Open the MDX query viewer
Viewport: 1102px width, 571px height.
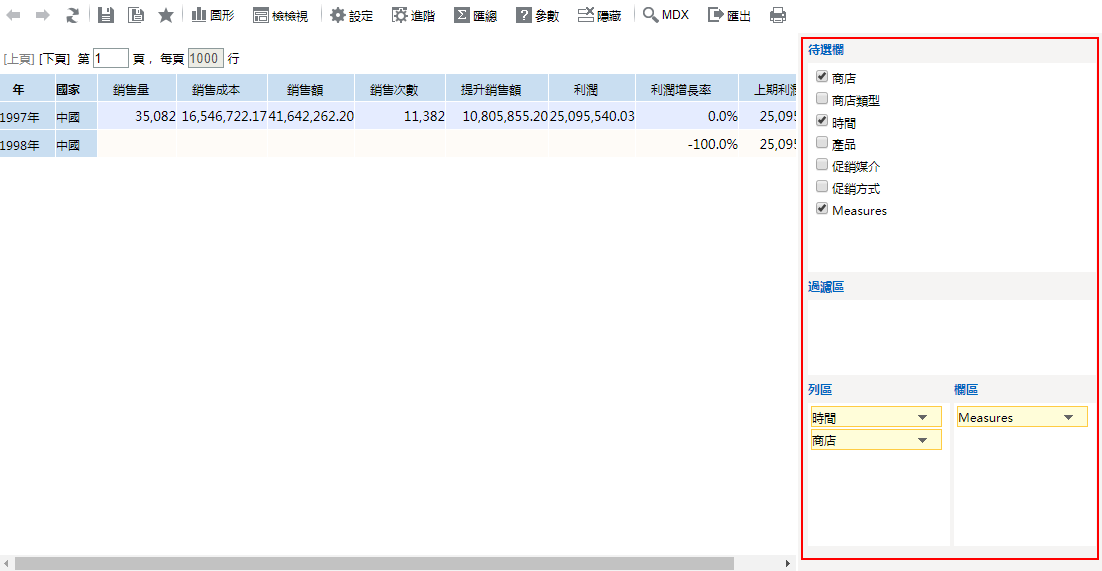tap(666, 16)
